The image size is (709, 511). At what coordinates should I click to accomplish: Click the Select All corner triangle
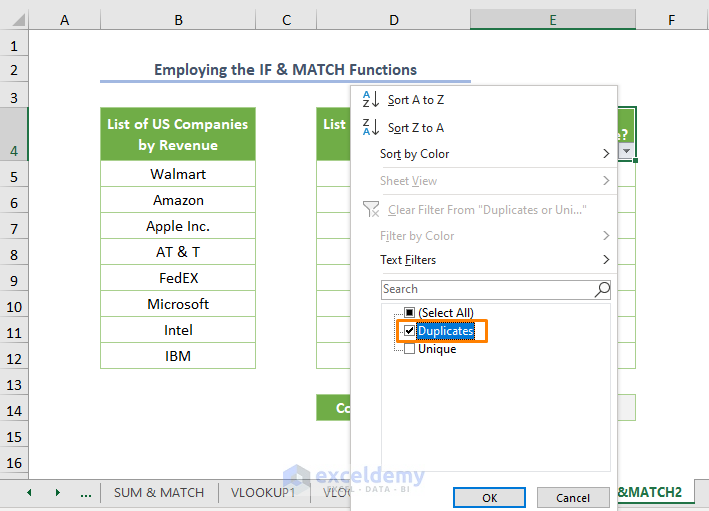(x=18, y=20)
